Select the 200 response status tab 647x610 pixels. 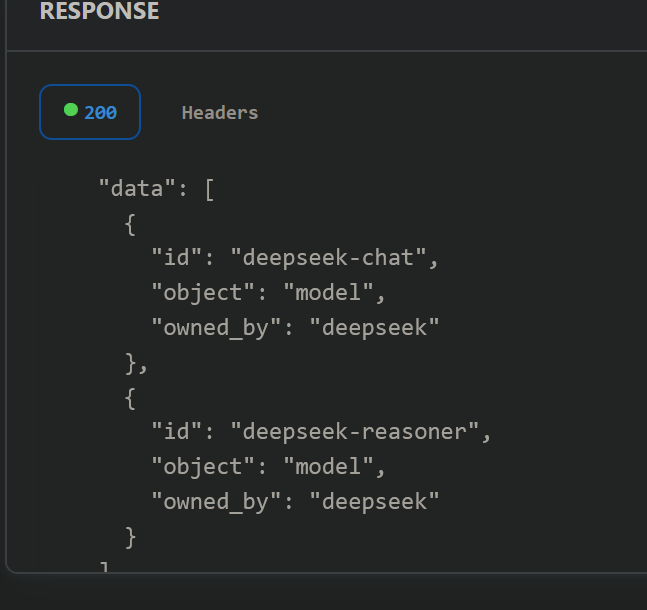(x=90, y=112)
